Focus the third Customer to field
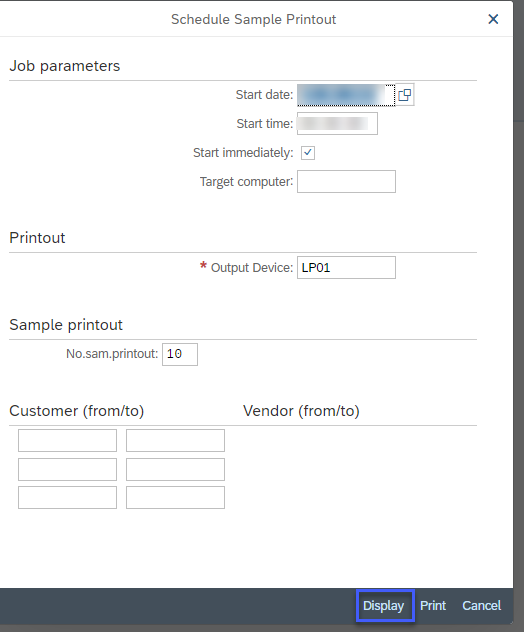The image size is (524, 632). point(175,497)
